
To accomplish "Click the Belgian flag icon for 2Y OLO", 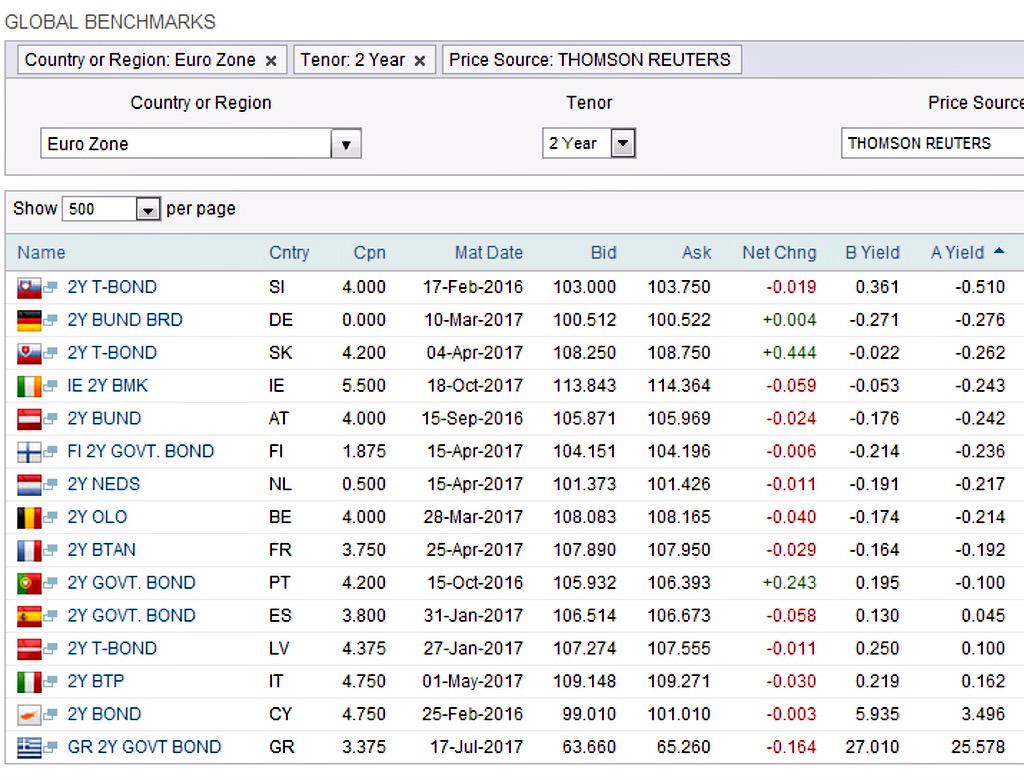I will point(29,517).
